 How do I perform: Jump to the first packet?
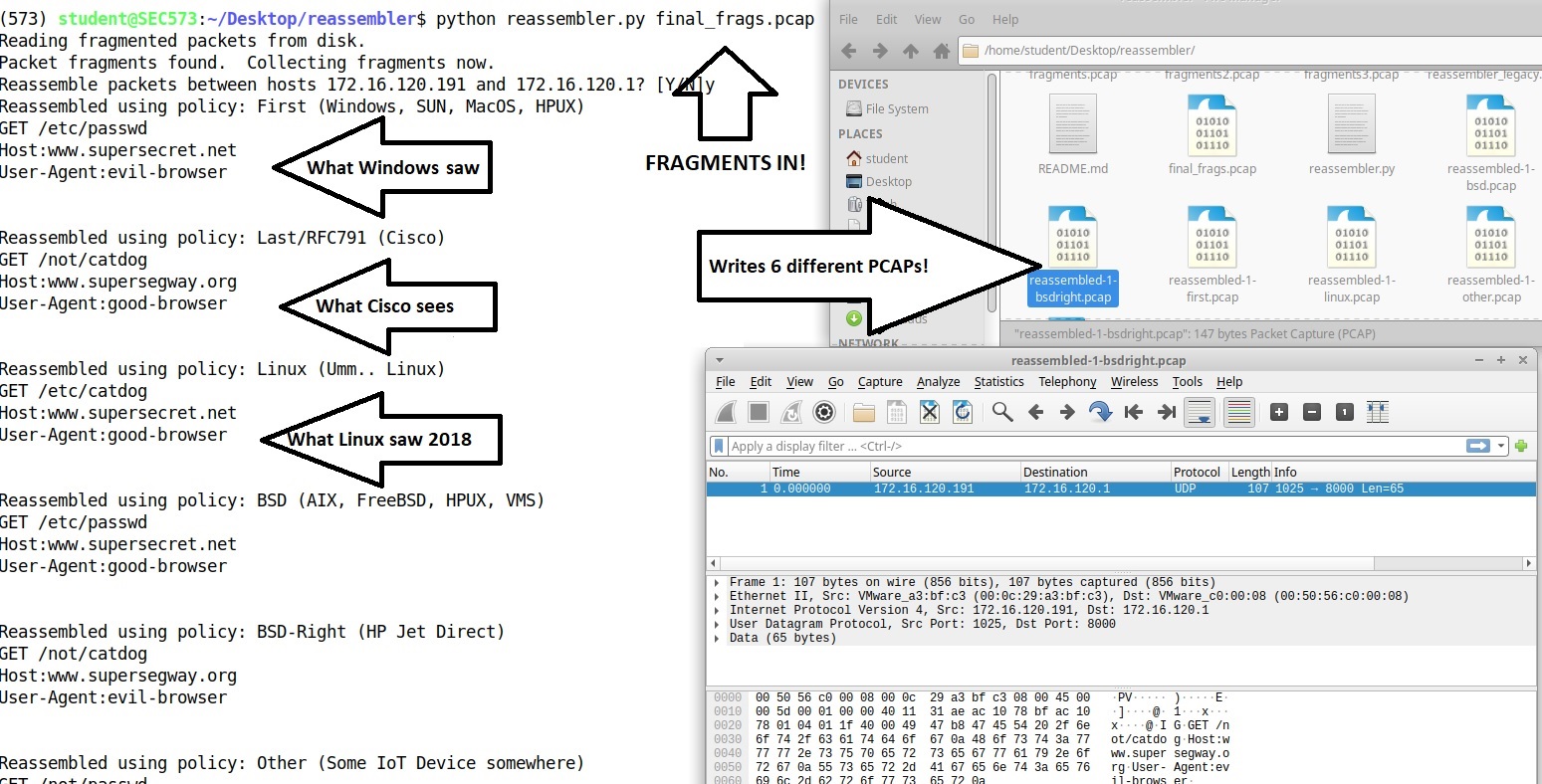pos(1133,412)
